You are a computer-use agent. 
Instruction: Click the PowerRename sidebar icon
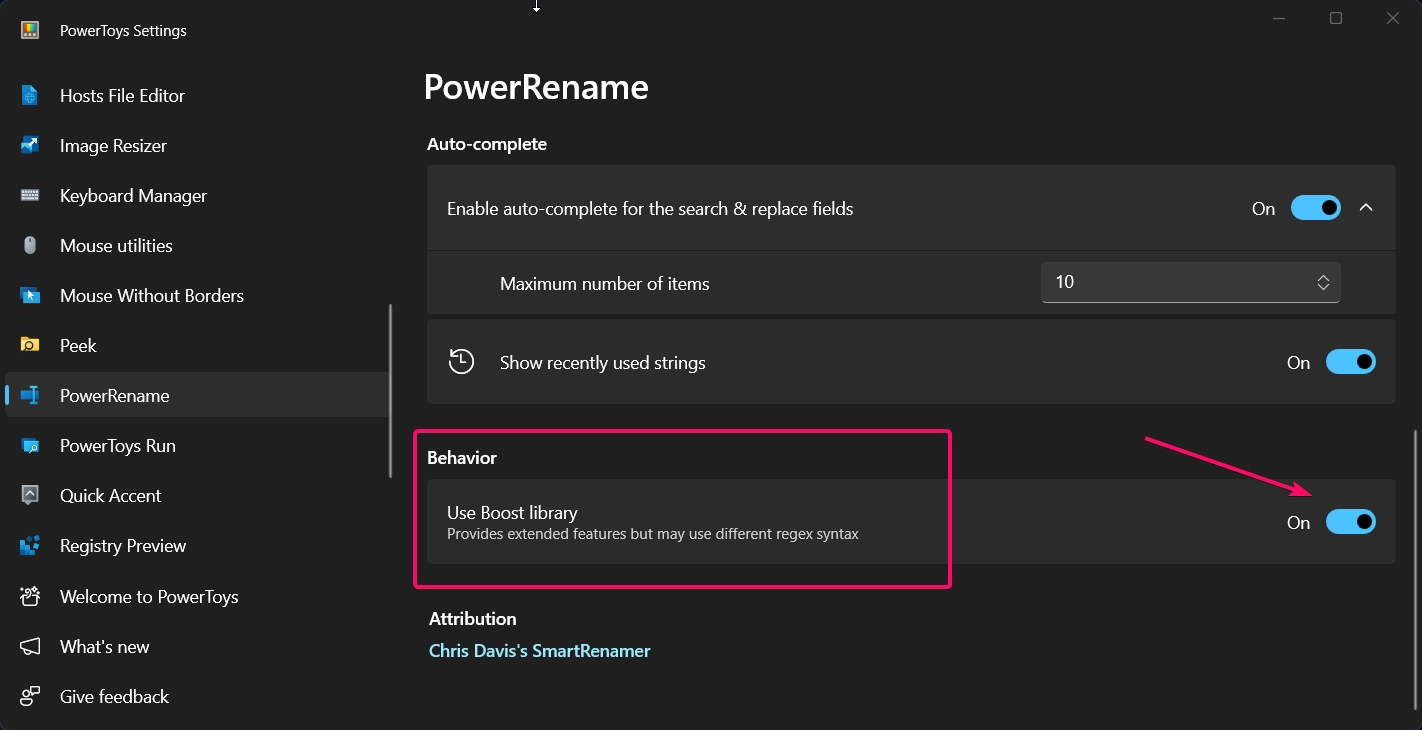tap(30, 396)
